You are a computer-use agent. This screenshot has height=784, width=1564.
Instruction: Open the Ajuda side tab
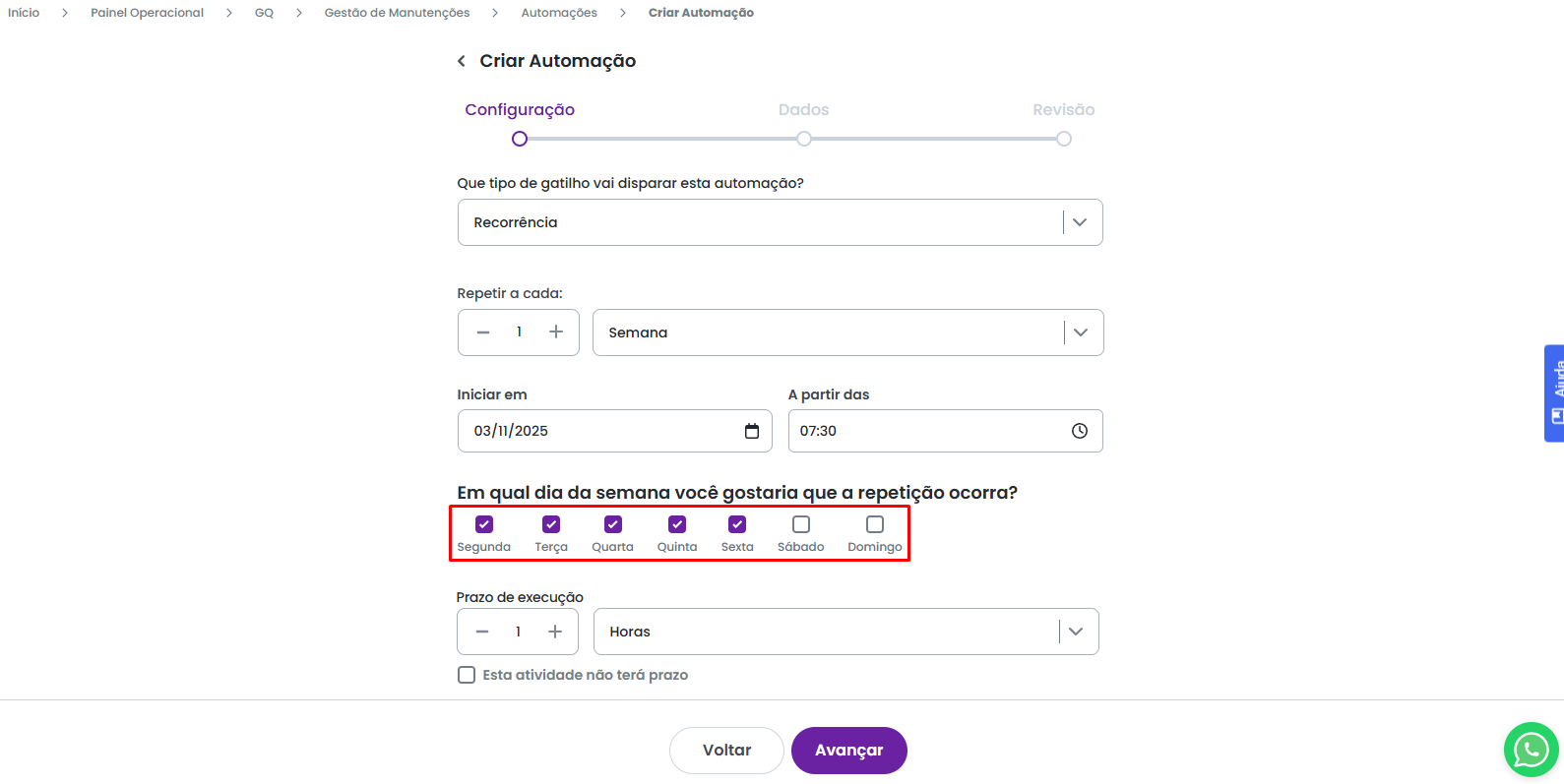(x=1555, y=392)
